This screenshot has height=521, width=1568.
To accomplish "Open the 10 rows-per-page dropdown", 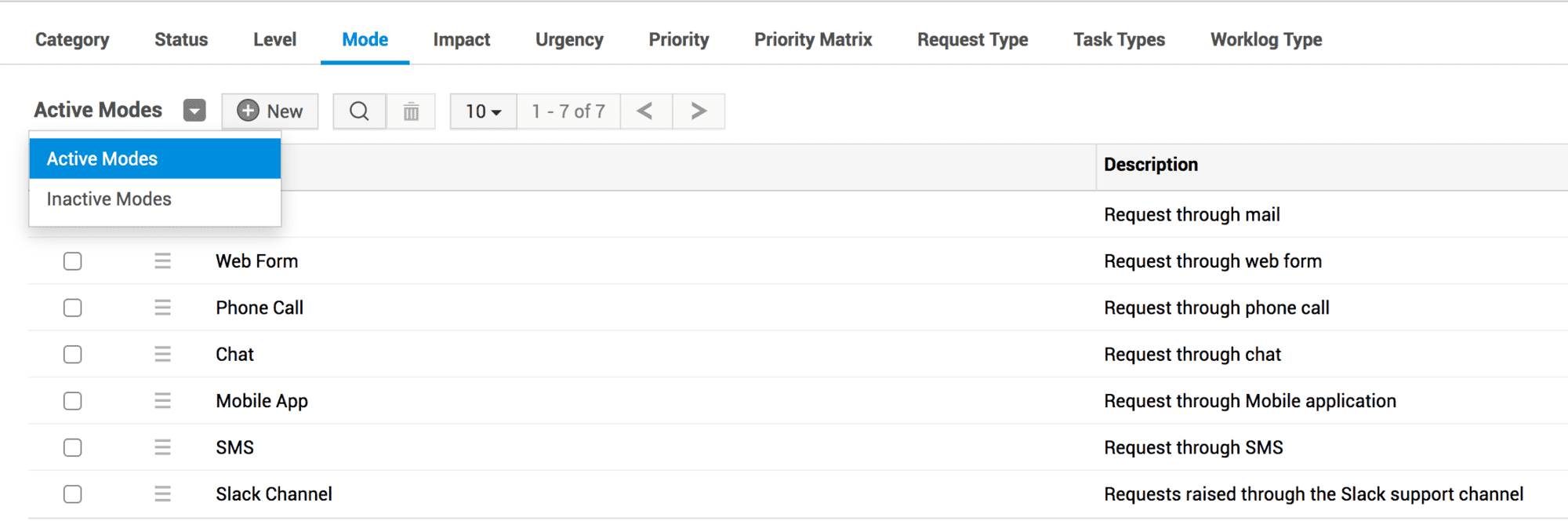I will point(483,111).
